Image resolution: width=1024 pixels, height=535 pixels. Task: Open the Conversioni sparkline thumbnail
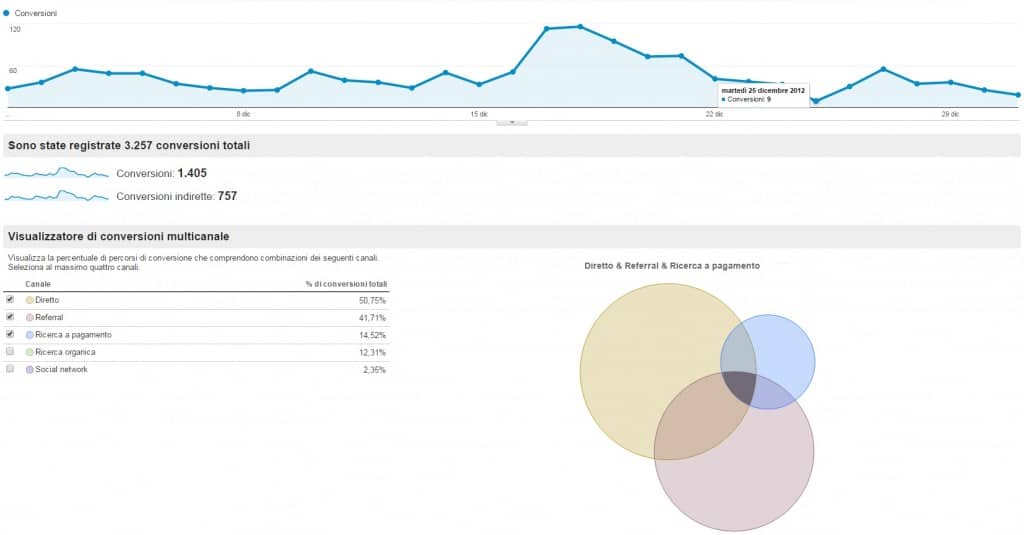coord(56,173)
